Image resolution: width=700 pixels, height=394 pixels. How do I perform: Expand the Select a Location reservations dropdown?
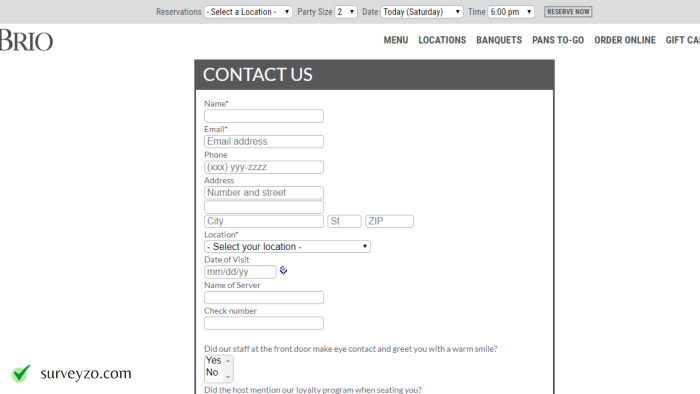248,12
